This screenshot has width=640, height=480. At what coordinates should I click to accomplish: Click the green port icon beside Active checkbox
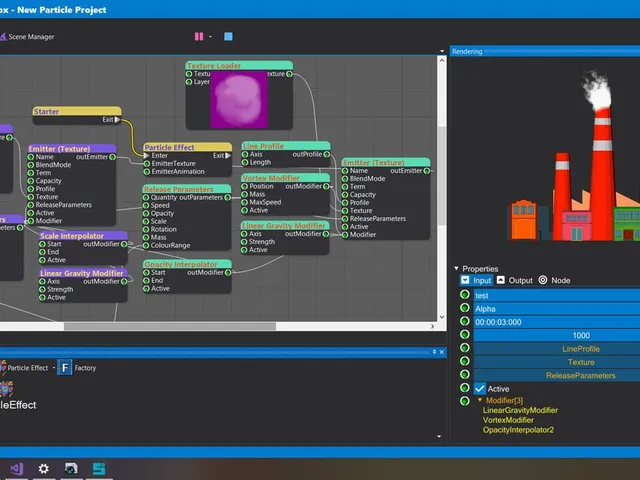point(464,388)
